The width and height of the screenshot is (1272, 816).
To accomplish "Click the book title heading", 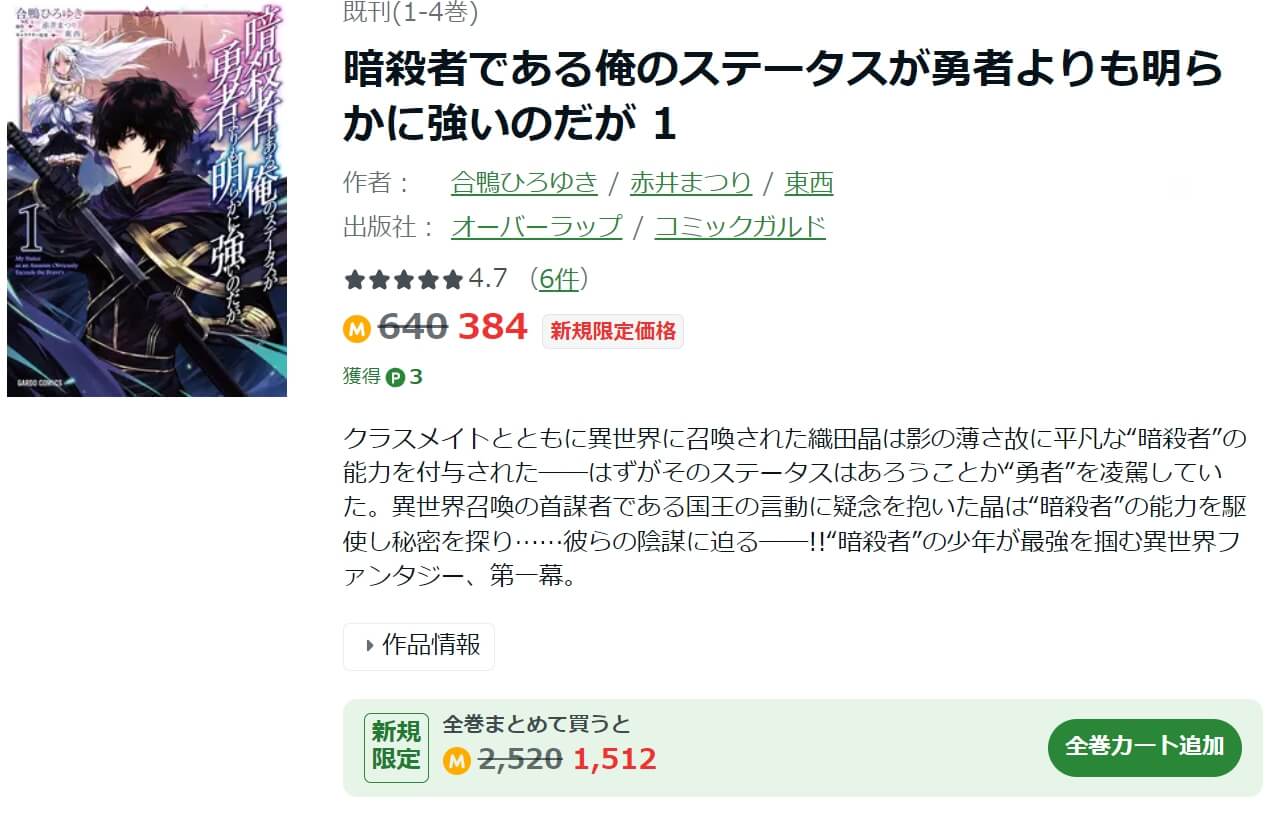I will point(783,96).
